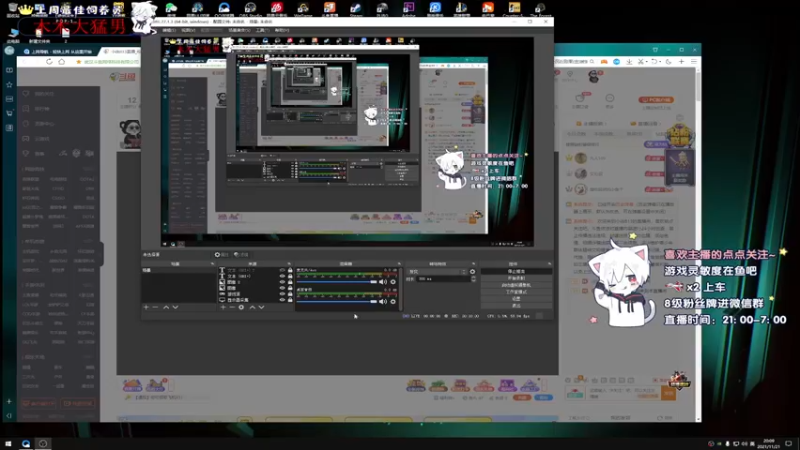Screen dimensions: 800x450
Task: Open favorites star in browser sidebar
Action: (x=9, y=85)
